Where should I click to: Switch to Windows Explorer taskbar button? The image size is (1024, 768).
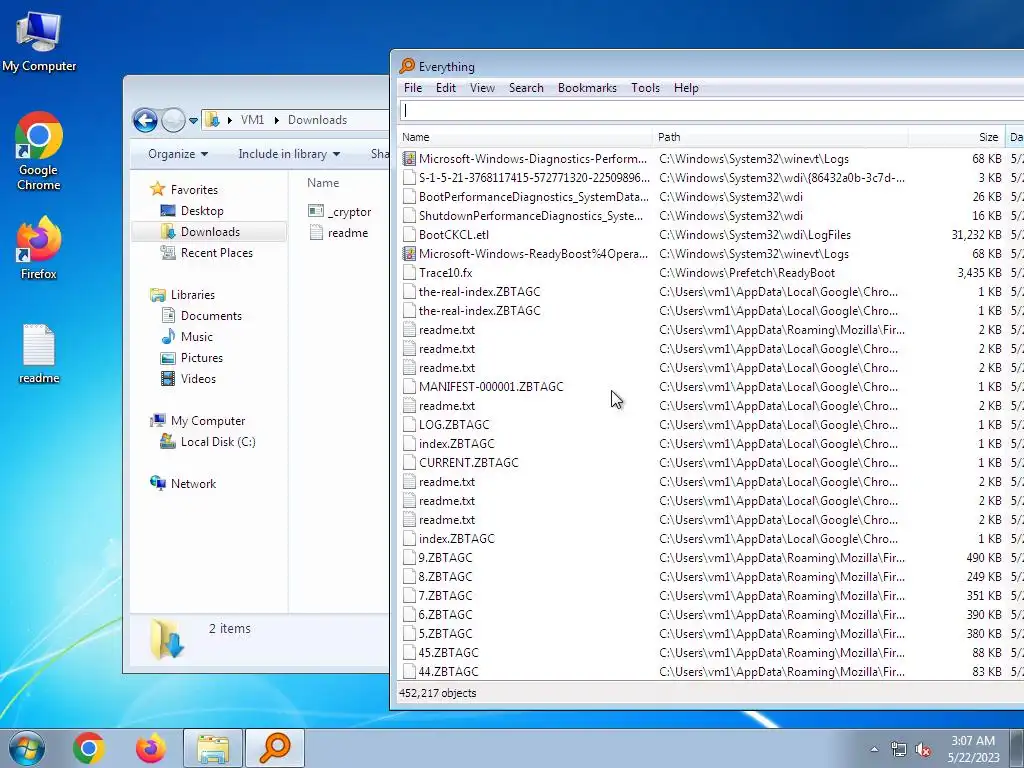pyautogui.click(x=213, y=748)
